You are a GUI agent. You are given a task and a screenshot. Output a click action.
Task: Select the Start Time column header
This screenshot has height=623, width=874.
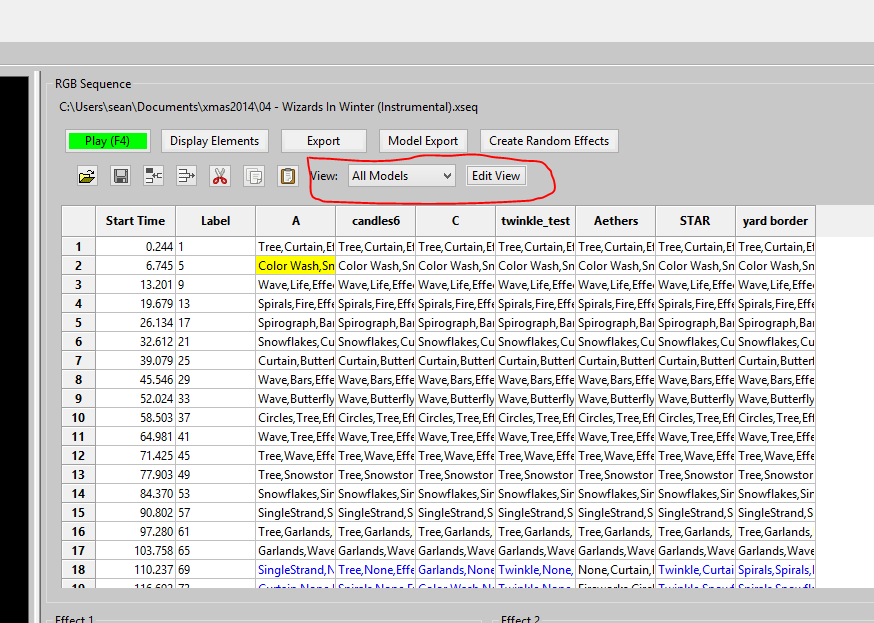[x=135, y=221]
